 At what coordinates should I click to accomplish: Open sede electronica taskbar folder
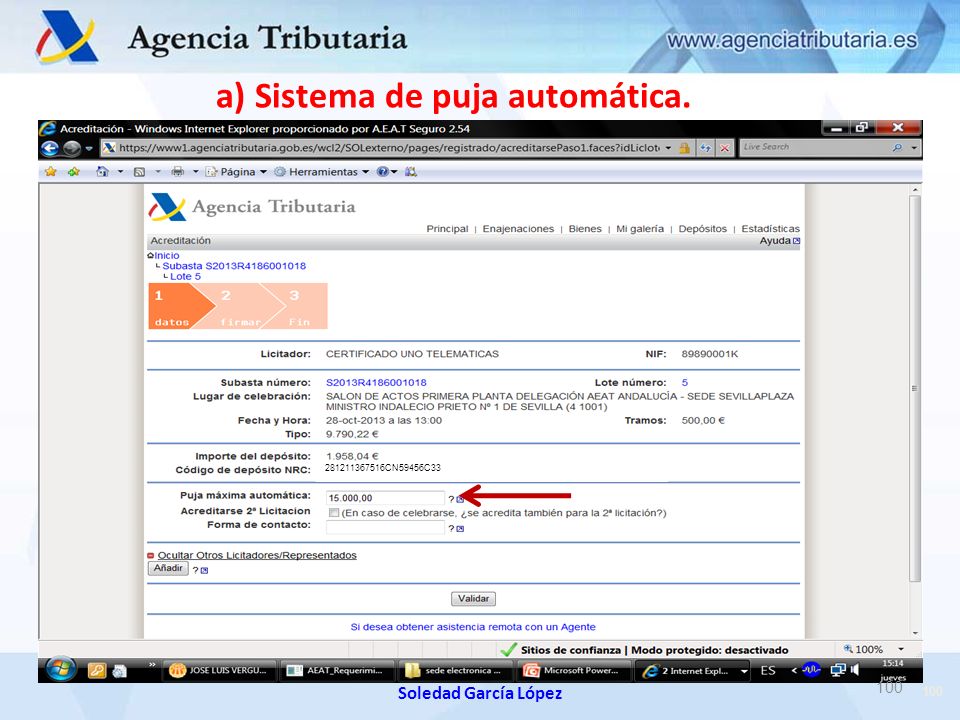tap(456, 671)
